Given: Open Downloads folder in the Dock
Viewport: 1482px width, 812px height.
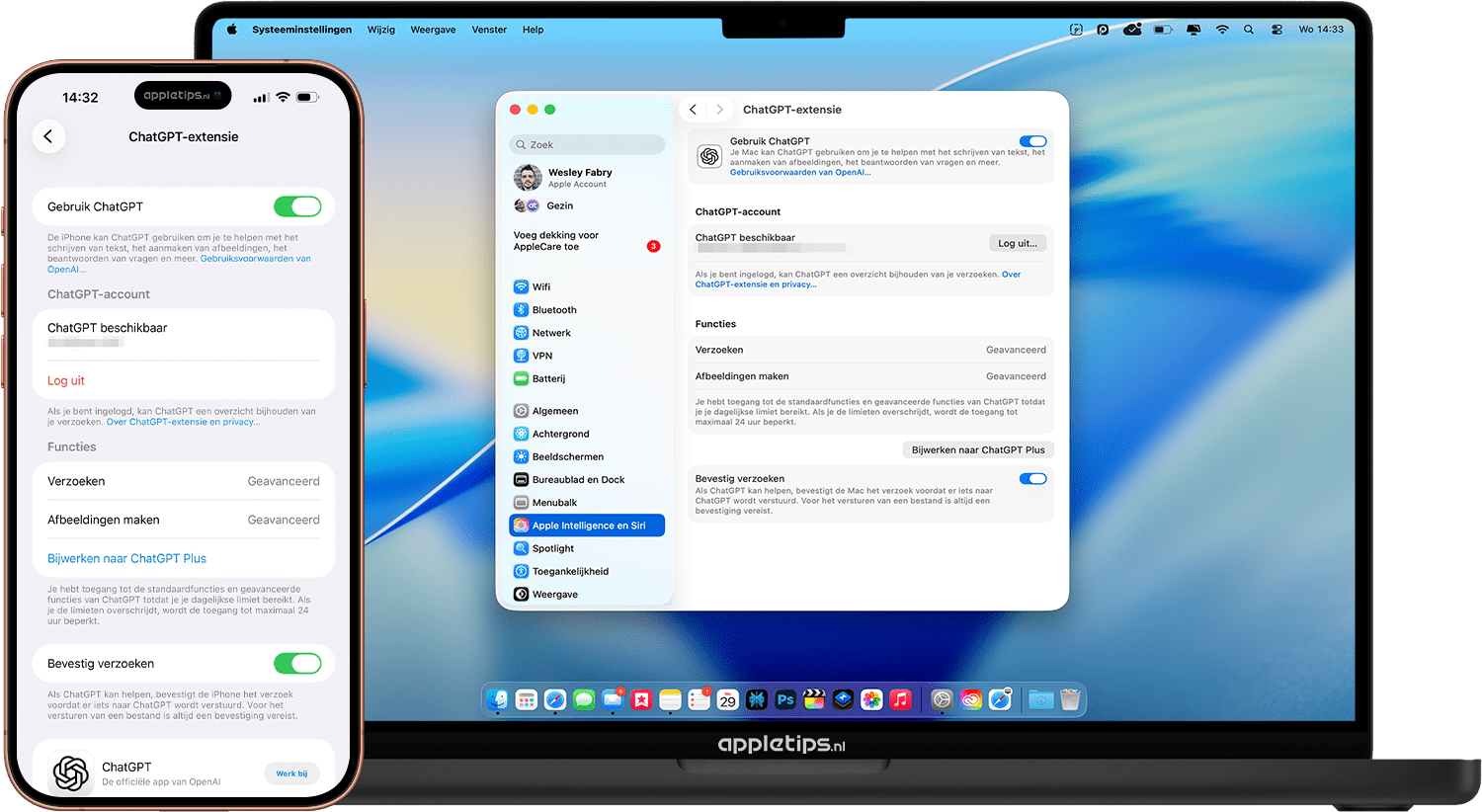Looking at the screenshot, I should (1041, 699).
